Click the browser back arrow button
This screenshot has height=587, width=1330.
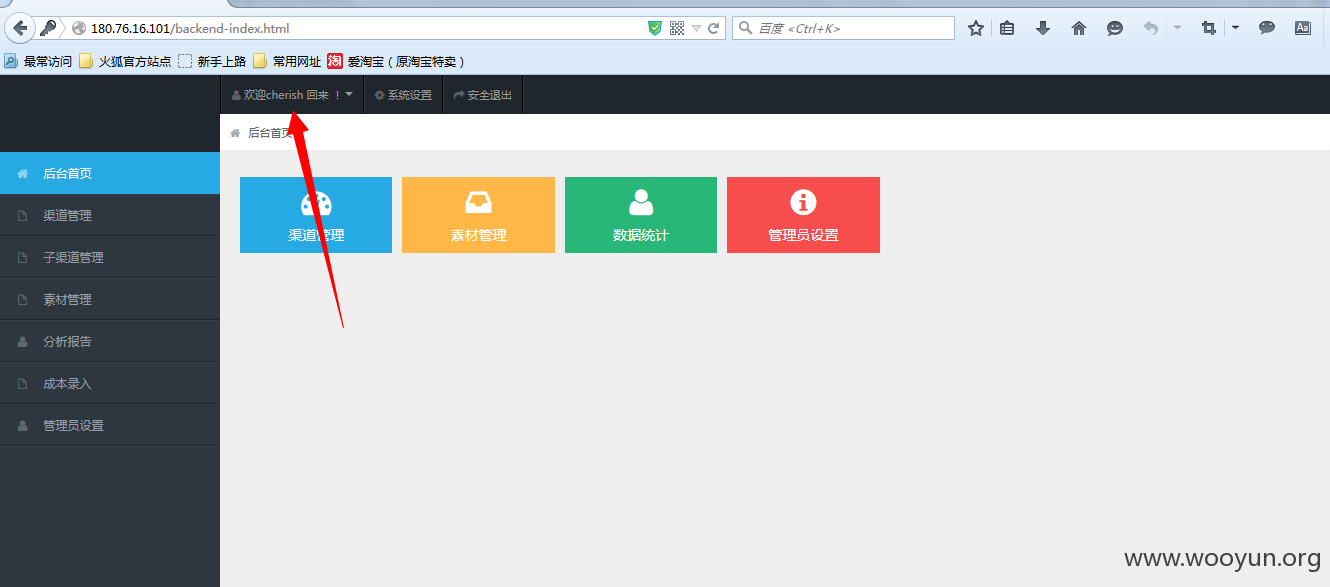tap(19, 28)
